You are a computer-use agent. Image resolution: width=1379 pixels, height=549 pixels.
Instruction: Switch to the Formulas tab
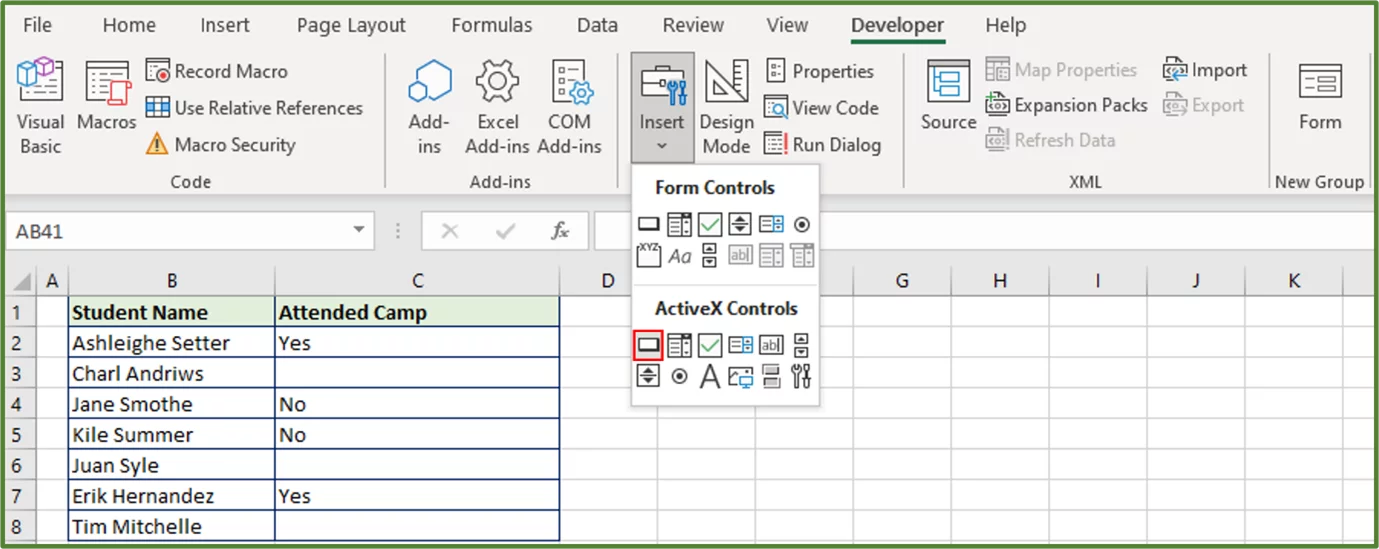coord(491,25)
